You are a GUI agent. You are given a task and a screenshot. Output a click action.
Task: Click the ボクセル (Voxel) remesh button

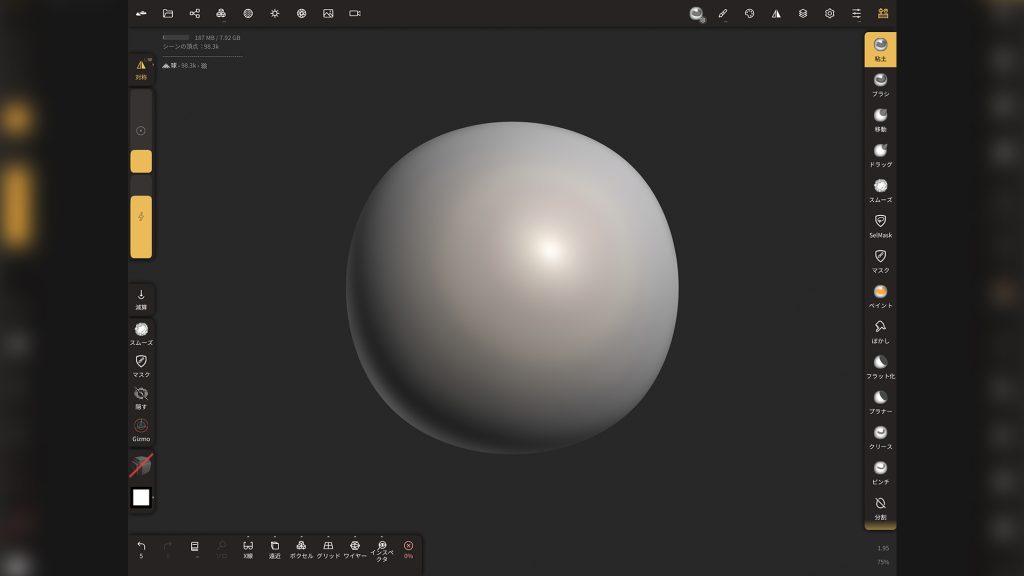pos(301,549)
